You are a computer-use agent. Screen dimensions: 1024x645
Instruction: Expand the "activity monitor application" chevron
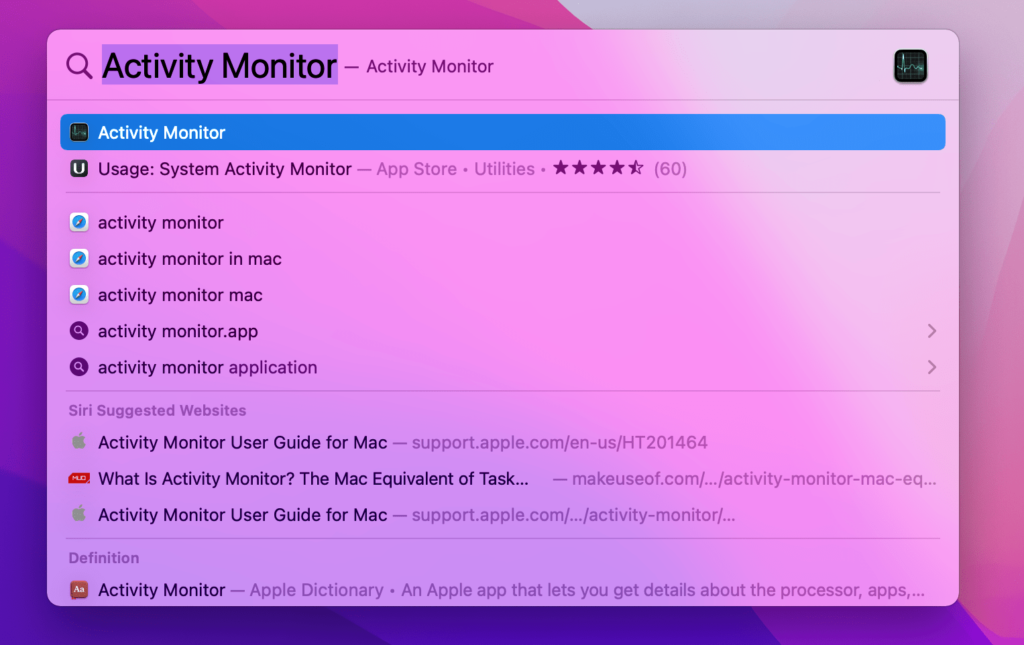point(931,367)
